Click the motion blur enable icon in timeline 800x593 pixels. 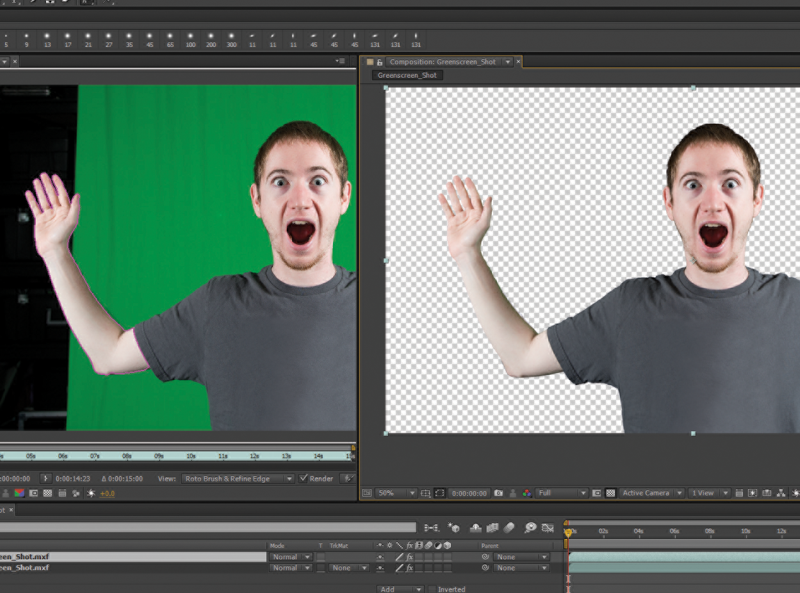tap(509, 527)
